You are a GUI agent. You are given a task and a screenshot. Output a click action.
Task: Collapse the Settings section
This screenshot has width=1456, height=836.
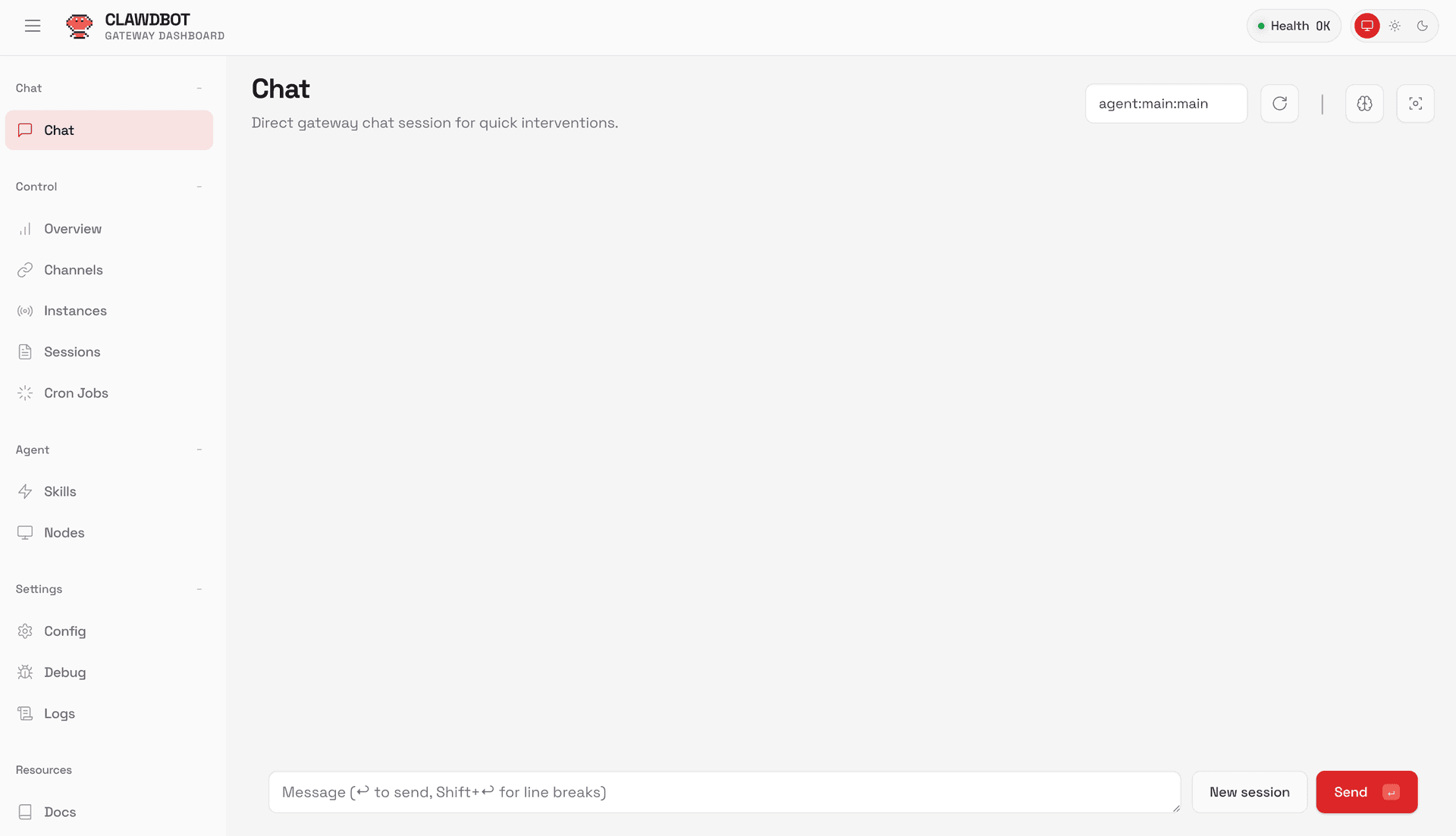(x=199, y=589)
